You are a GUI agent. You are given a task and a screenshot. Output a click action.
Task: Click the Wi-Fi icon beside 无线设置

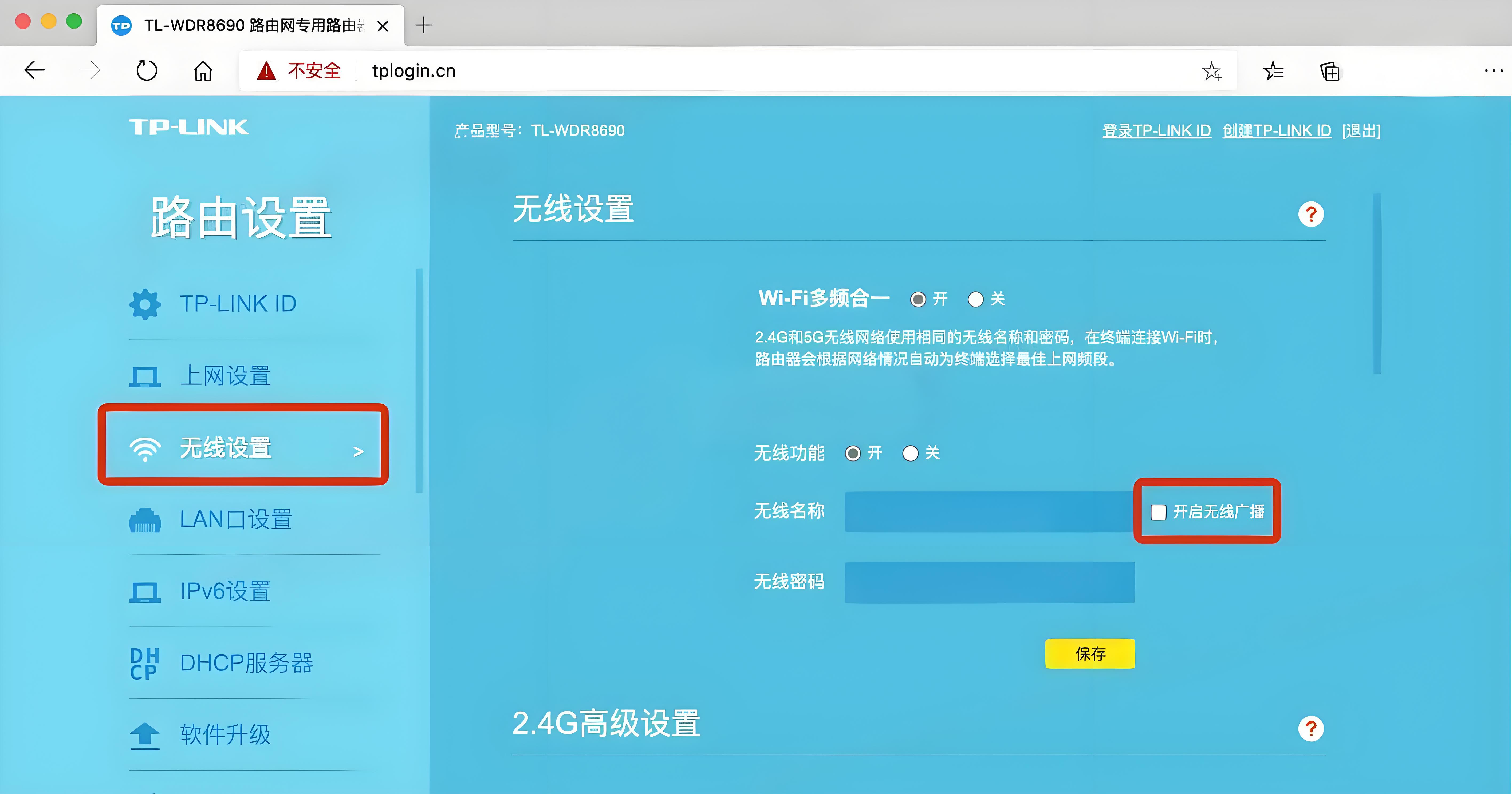point(145,449)
